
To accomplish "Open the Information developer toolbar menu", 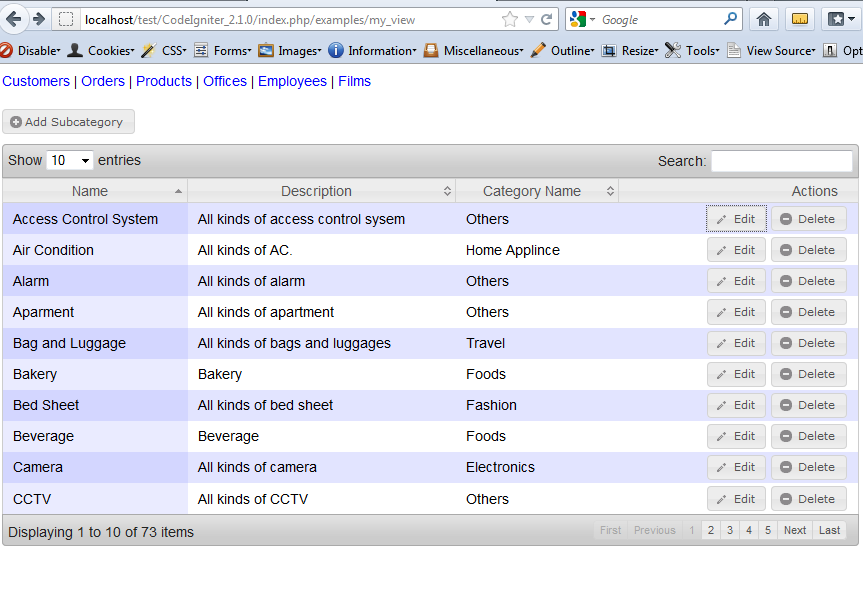I will [373, 51].
